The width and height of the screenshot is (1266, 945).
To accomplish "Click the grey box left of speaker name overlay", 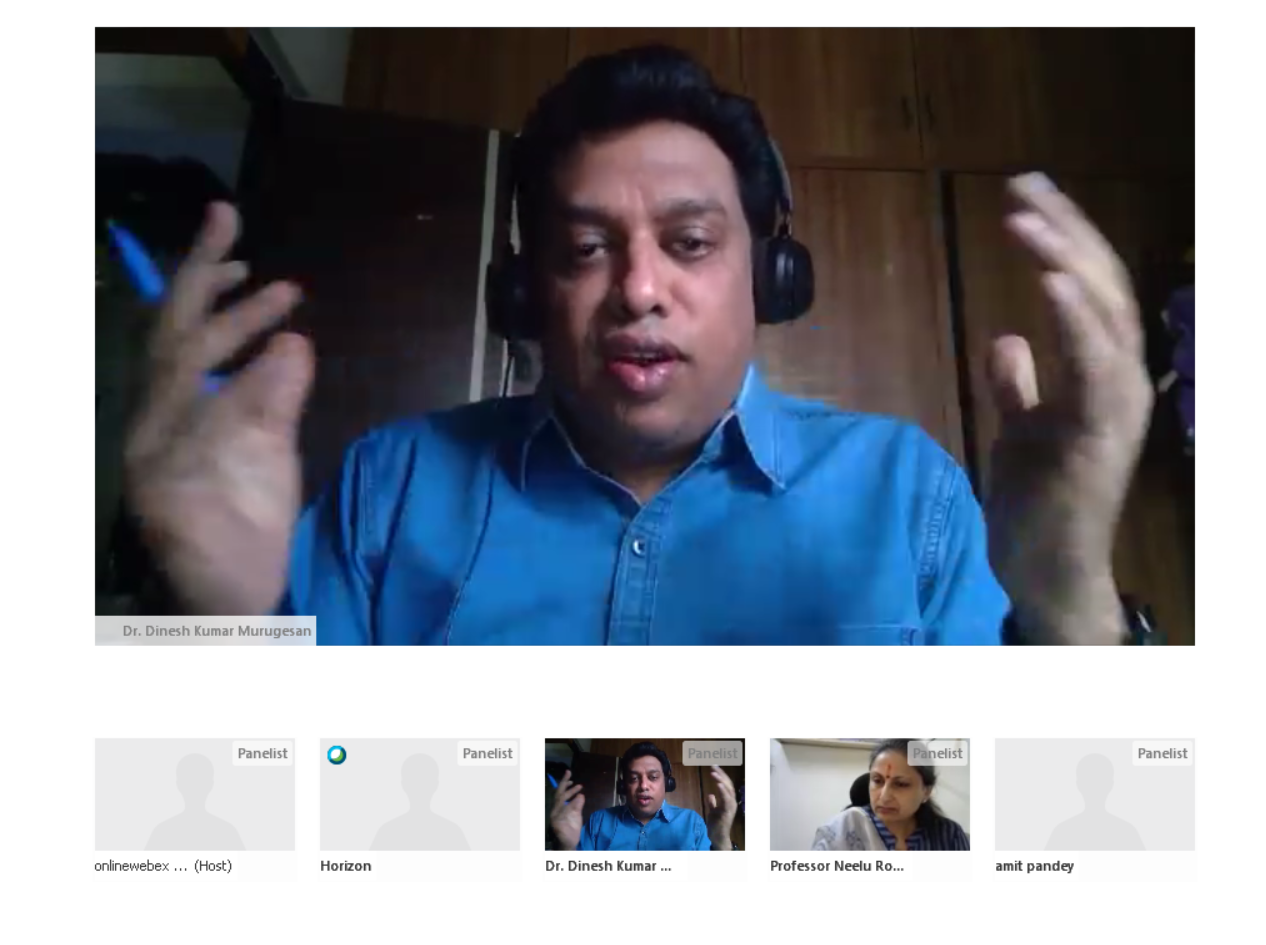I will (x=107, y=631).
